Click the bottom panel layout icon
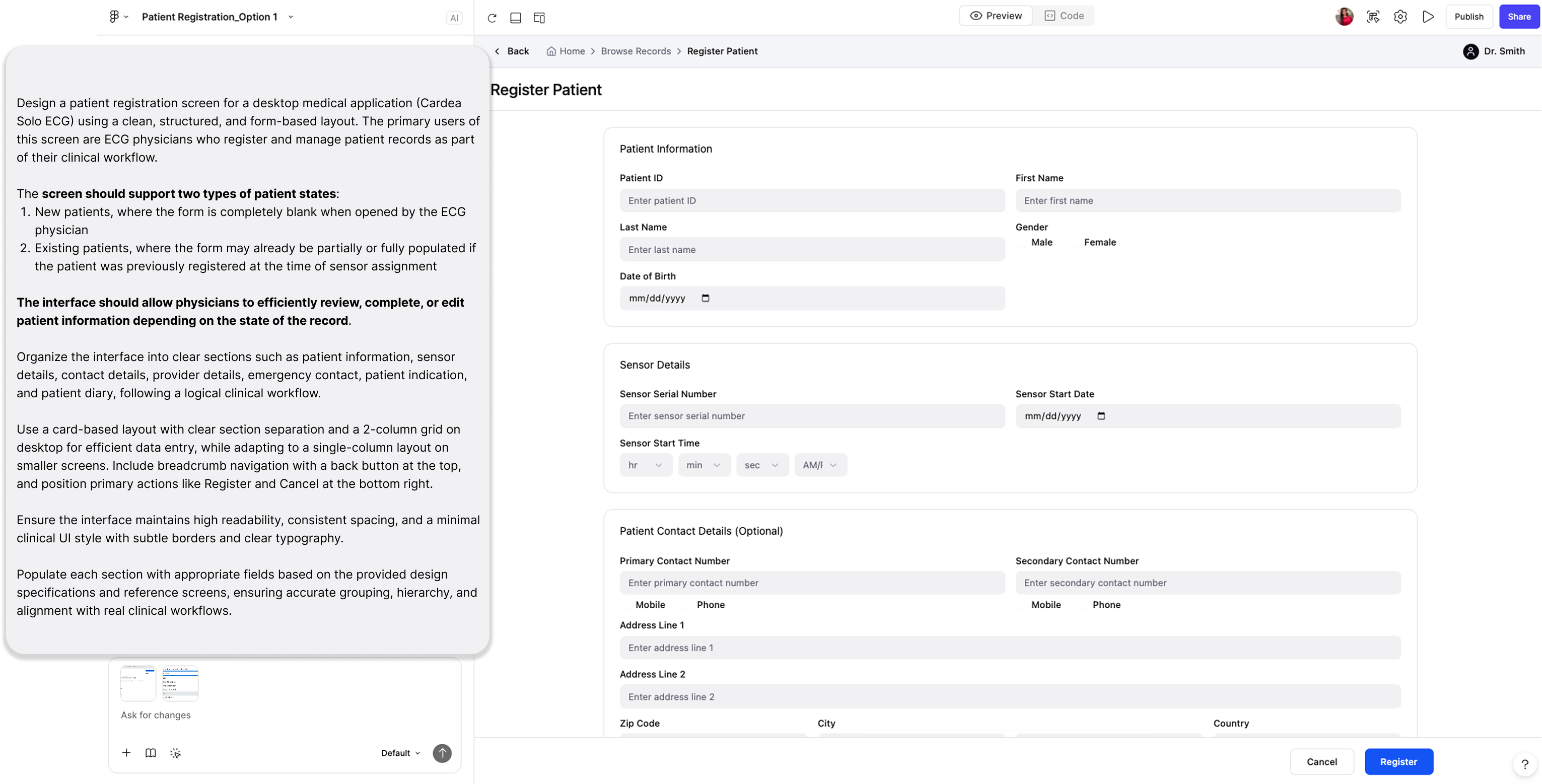 coord(515,18)
